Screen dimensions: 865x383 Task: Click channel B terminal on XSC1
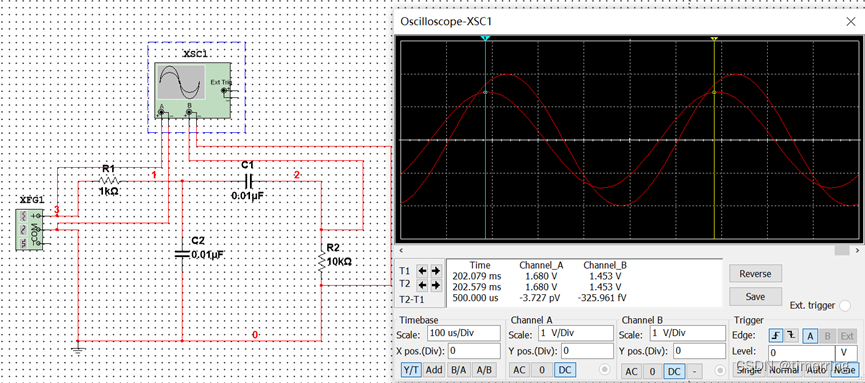point(189,113)
